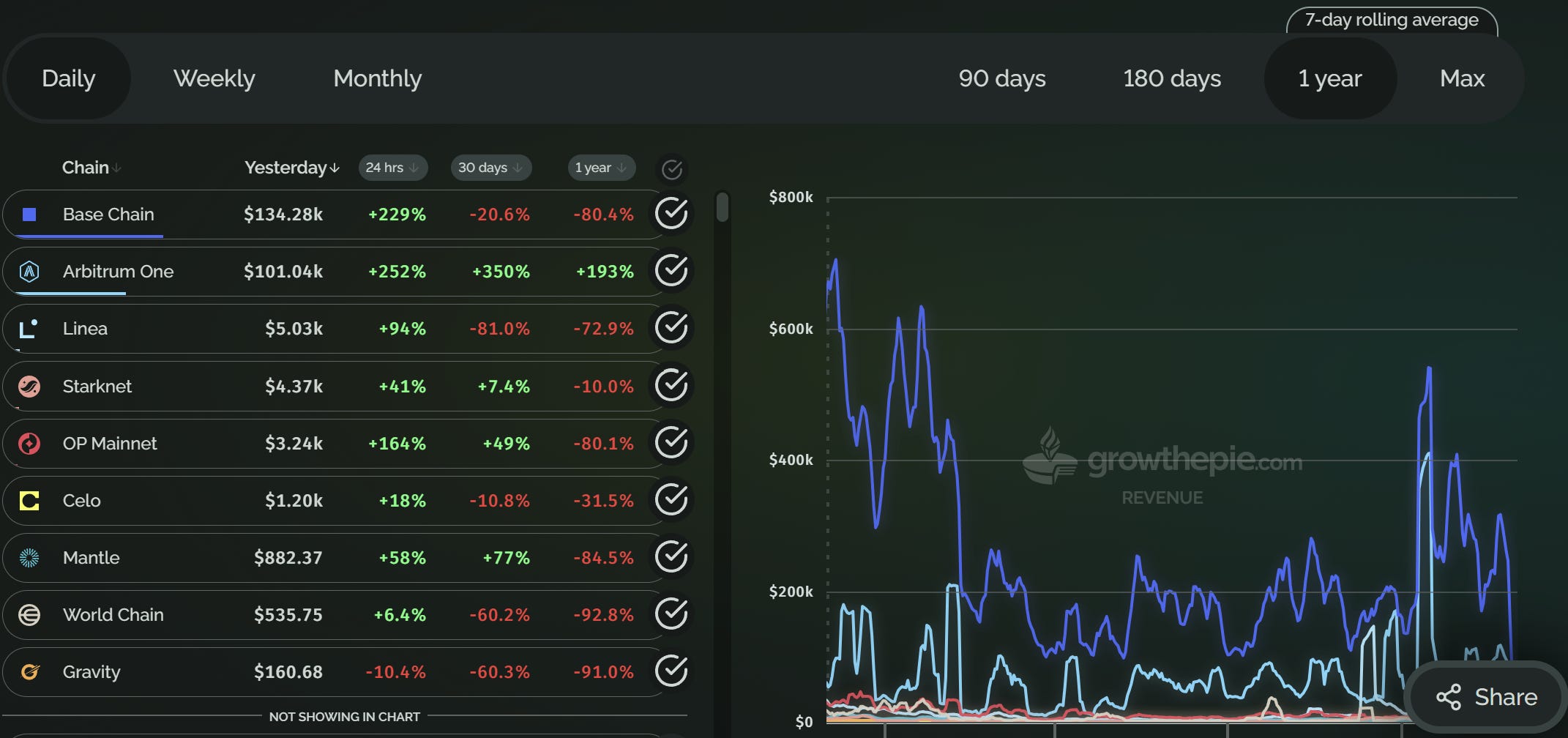Click the Mantle chain logo icon

(29, 558)
